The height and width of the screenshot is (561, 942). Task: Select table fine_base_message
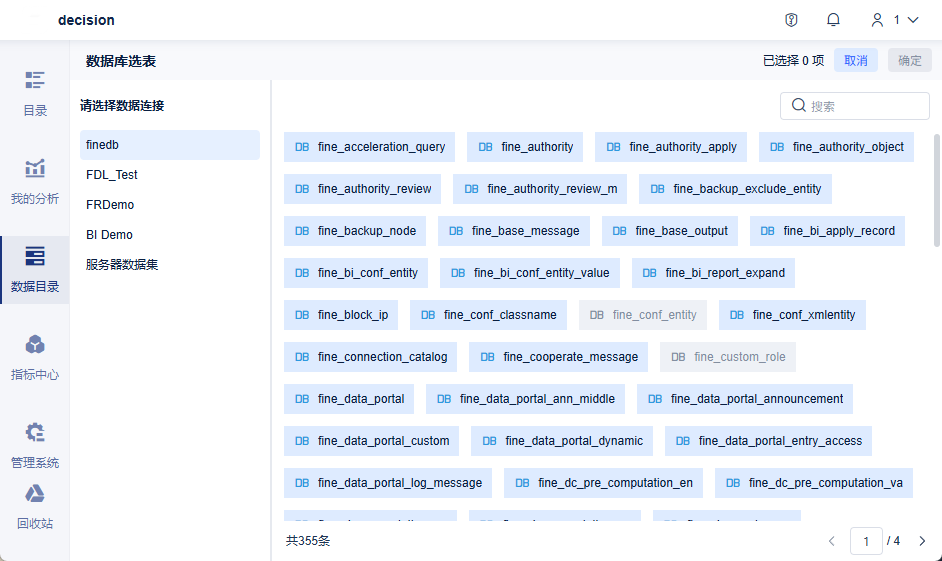[514, 231]
